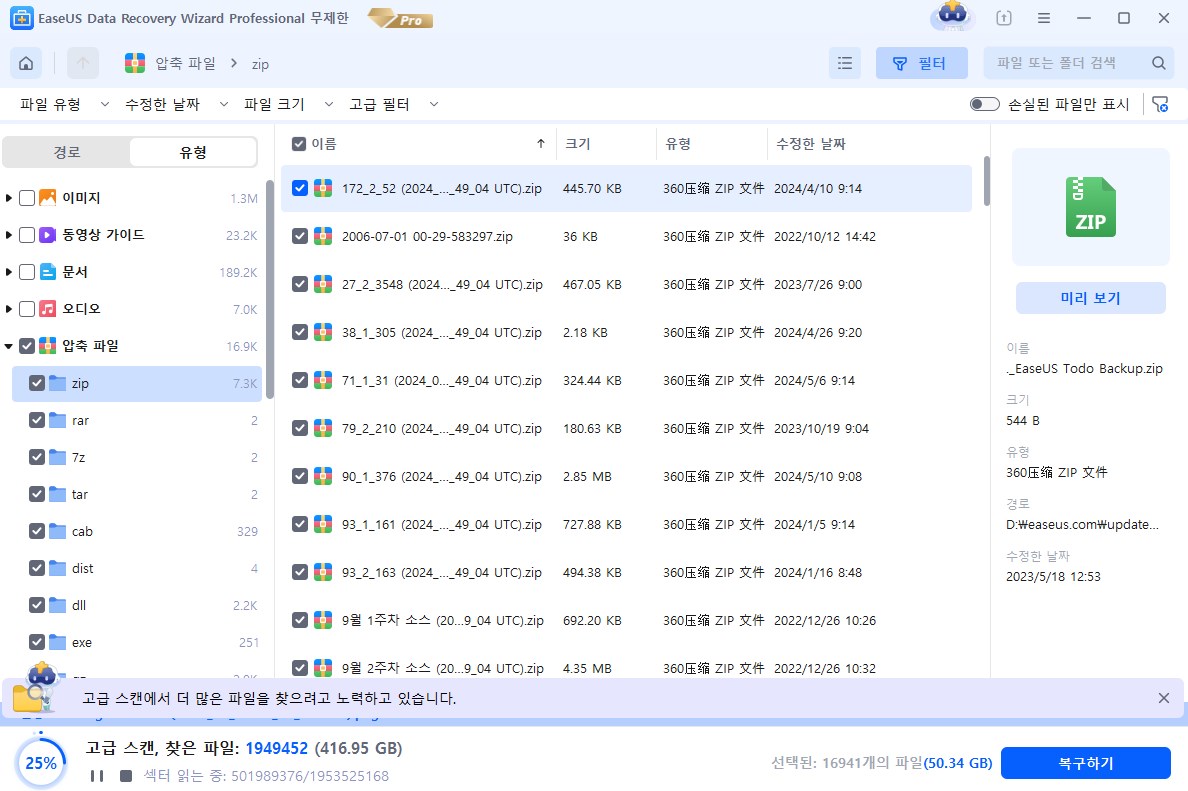
Task: Click the scan helper robot icon in banner
Action: pos(38,688)
